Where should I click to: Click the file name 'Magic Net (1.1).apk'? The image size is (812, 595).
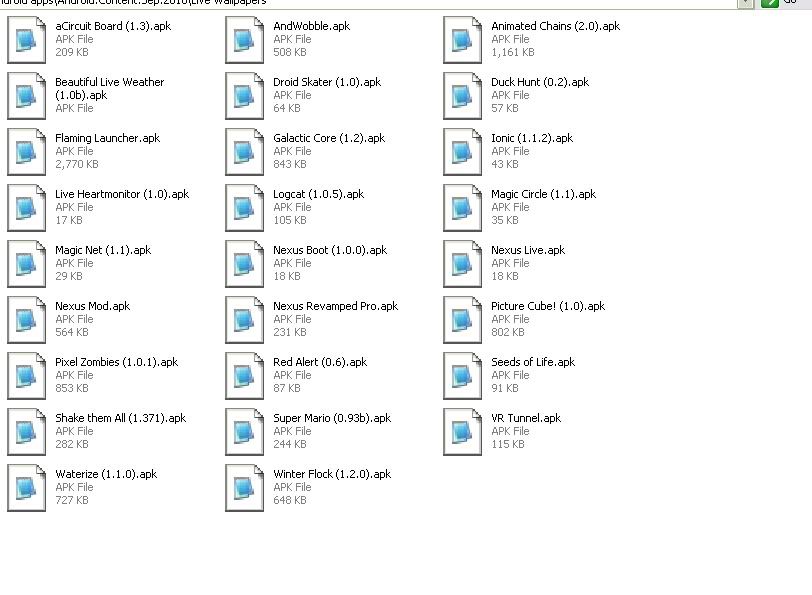[103, 250]
